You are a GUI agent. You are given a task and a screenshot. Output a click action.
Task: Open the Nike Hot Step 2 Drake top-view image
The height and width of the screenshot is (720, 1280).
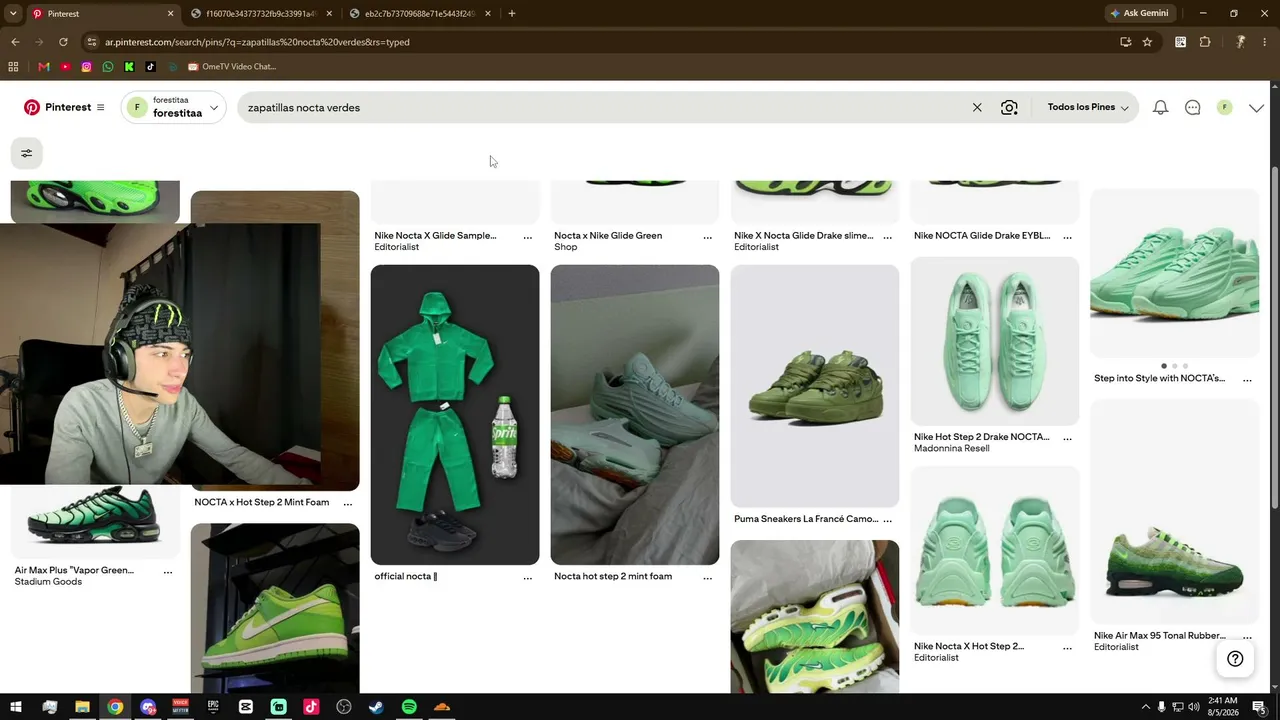[995, 341]
